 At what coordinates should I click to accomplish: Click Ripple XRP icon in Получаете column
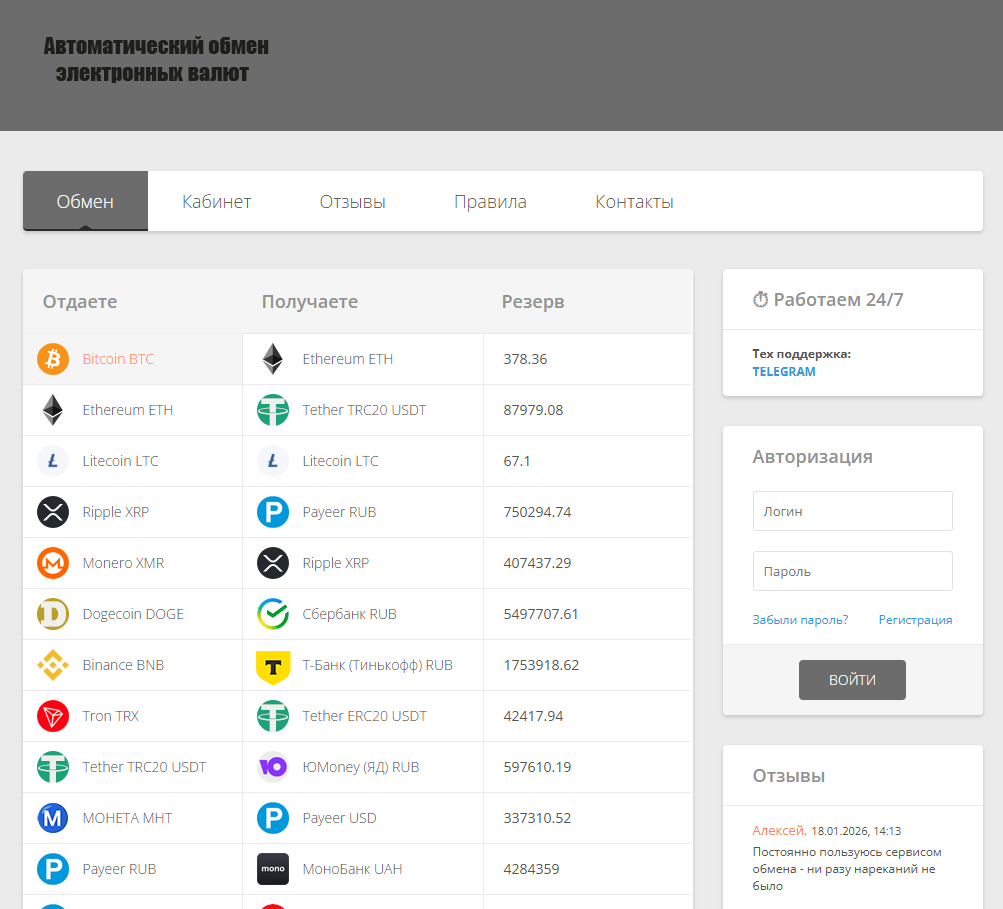273,563
